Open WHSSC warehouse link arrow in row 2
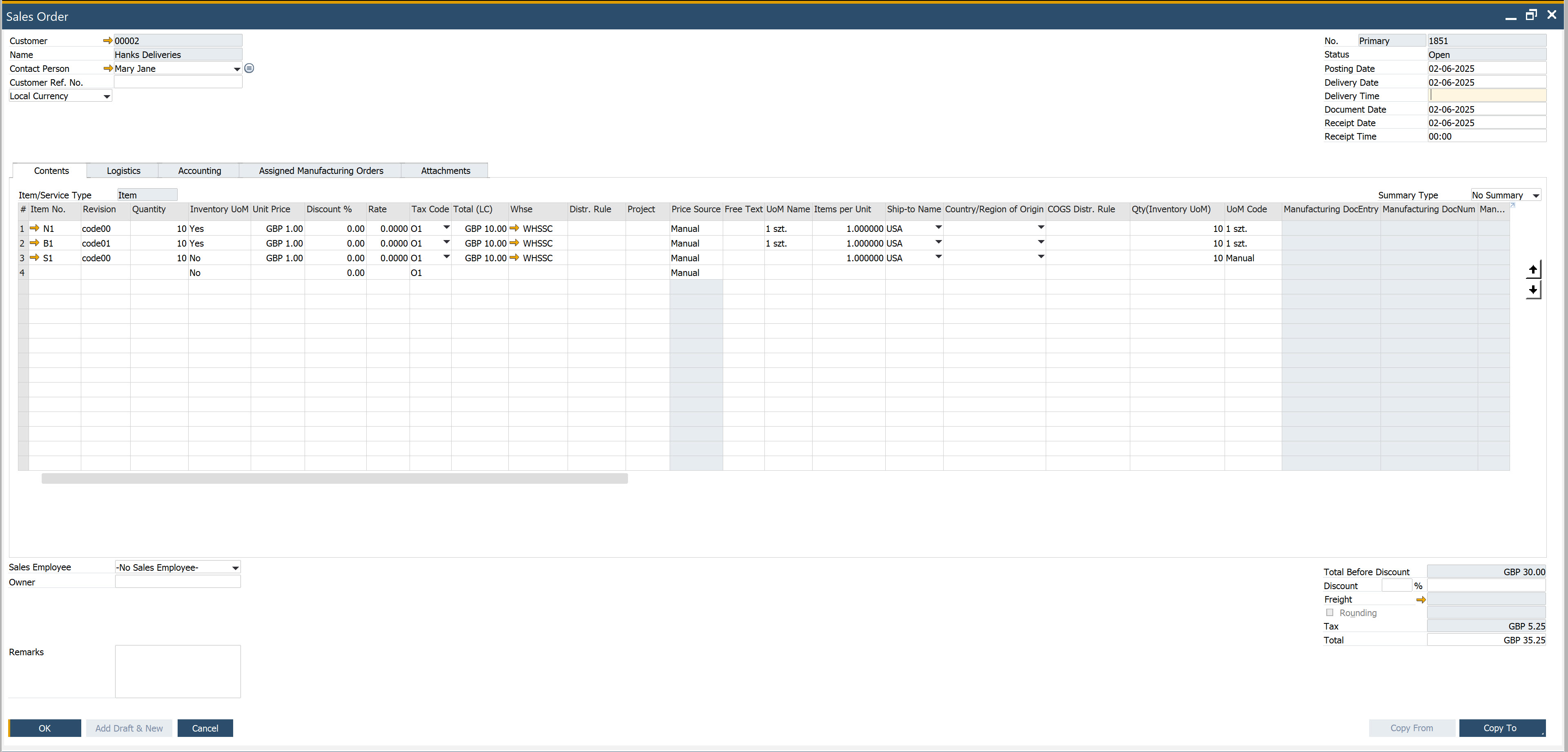This screenshot has width=1568, height=752. [x=514, y=243]
